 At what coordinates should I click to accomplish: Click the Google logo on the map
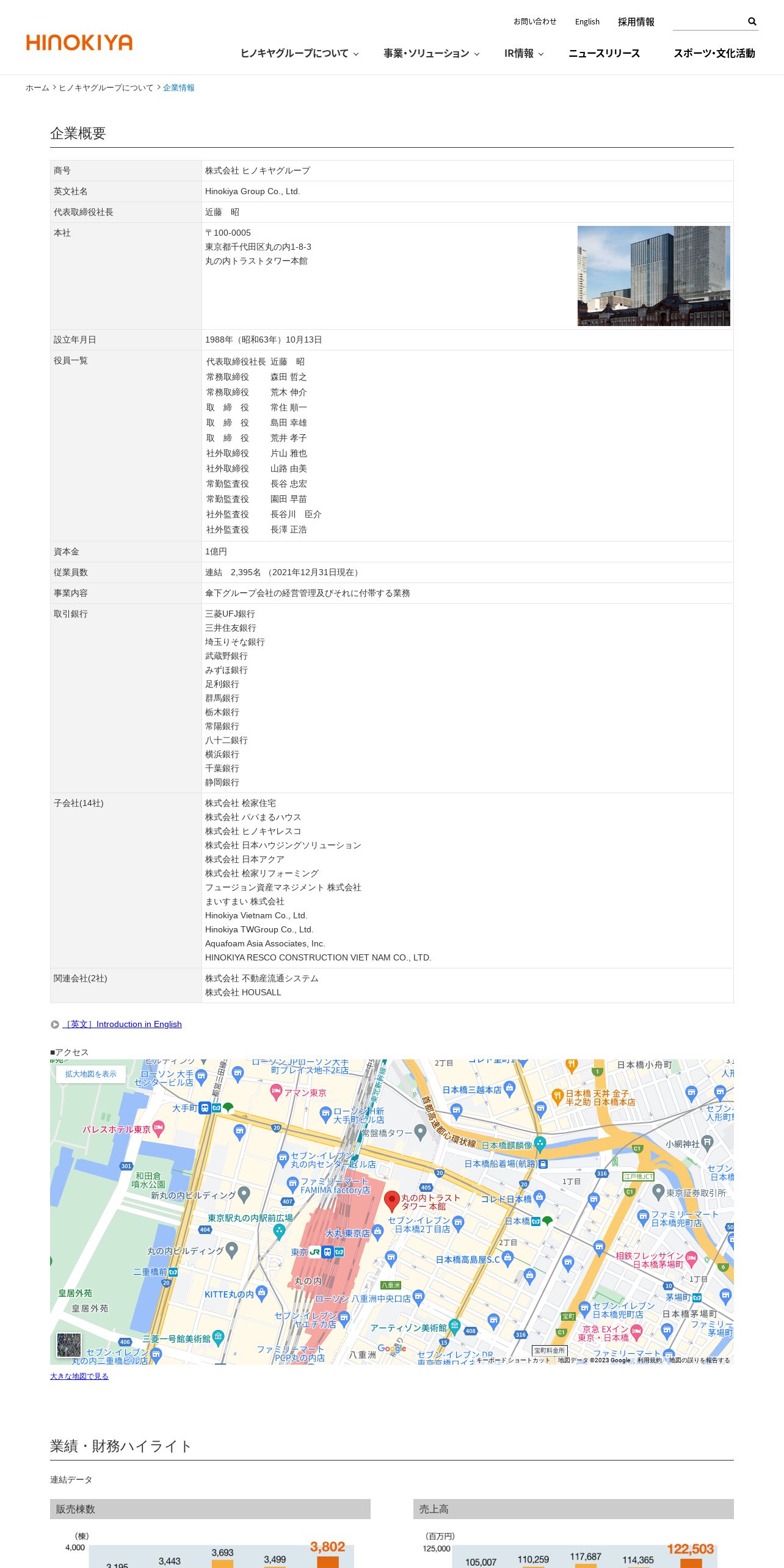point(392,1348)
